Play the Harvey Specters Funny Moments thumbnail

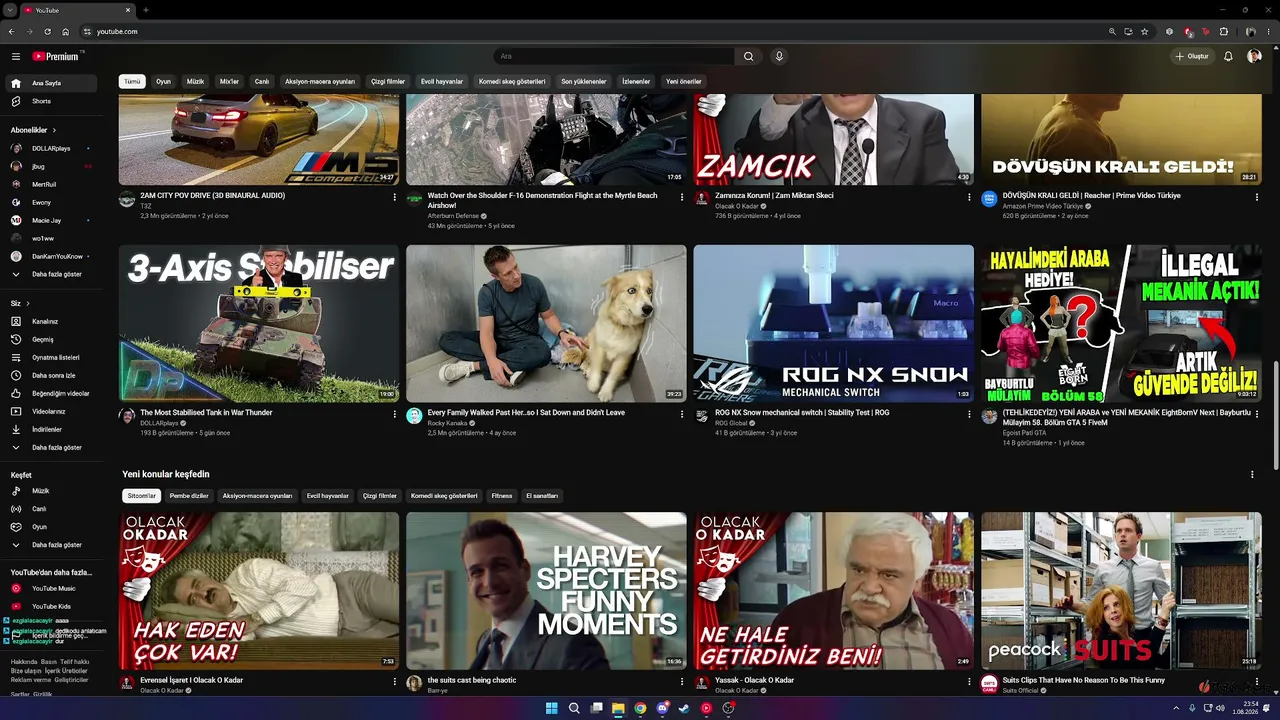[546, 591]
